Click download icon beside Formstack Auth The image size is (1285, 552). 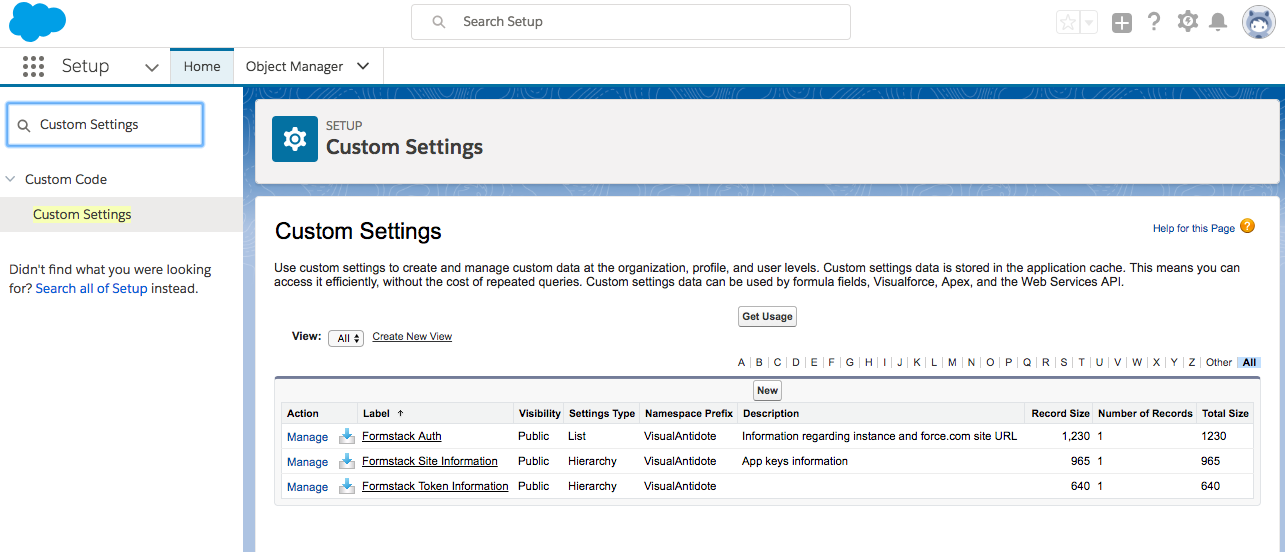pyautogui.click(x=347, y=436)
